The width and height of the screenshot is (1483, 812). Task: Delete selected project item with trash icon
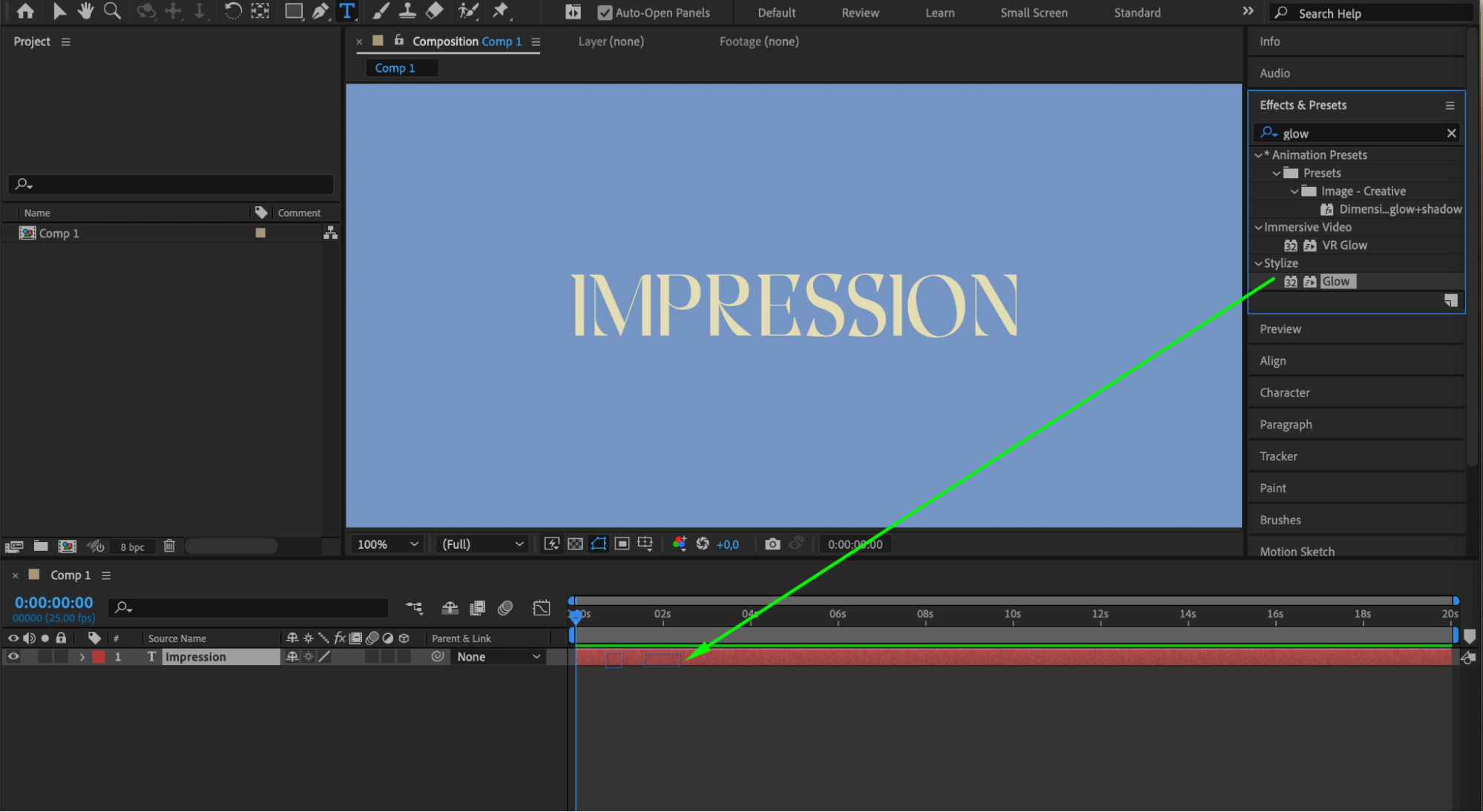(169, 547)
